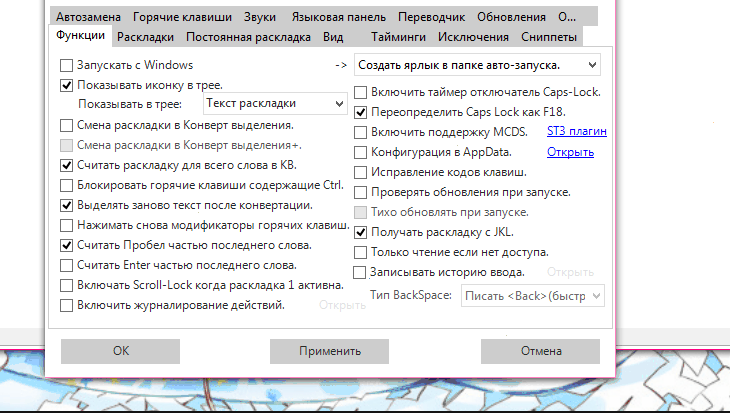Viewport: 730px width, 413px height.
Task: Tick Только чтение если нет доступа
Action: 360,252
